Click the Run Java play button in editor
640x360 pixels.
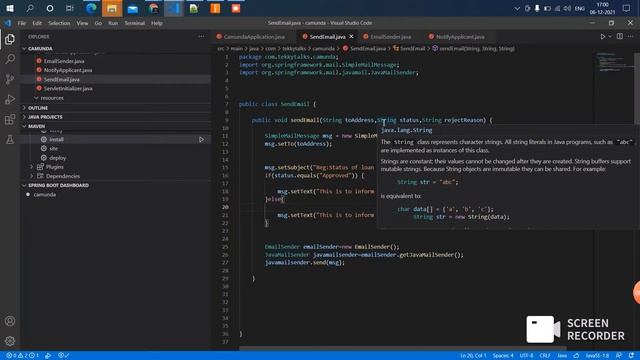(x=602, y=36)
